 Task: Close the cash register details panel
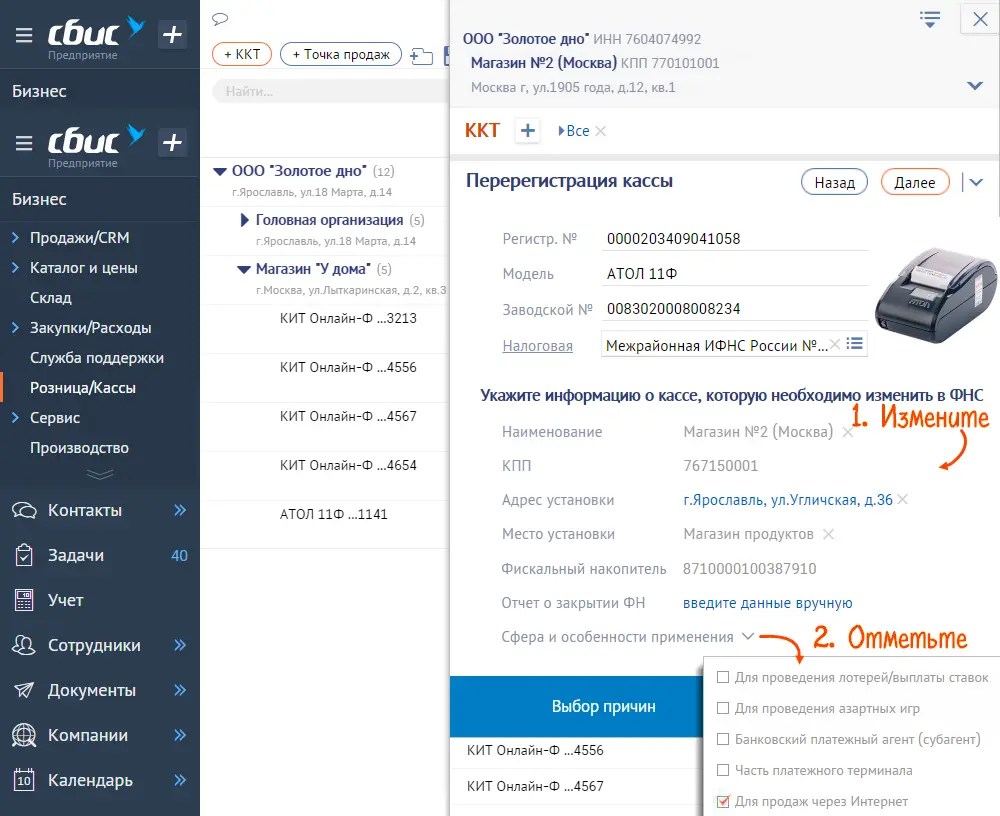coord(980,19)
